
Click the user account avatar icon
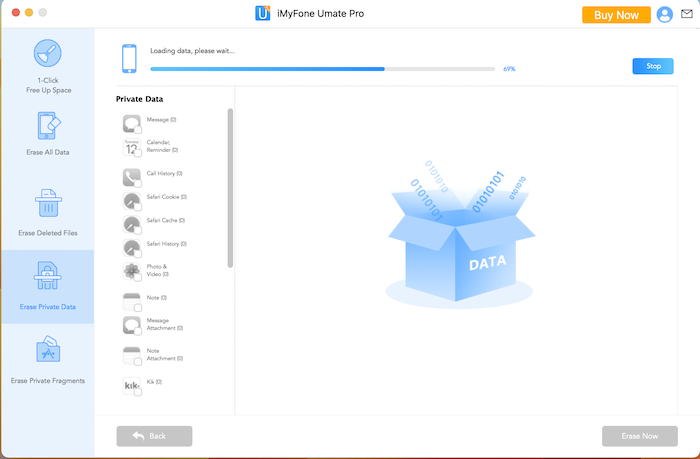(x=664, y=15)
